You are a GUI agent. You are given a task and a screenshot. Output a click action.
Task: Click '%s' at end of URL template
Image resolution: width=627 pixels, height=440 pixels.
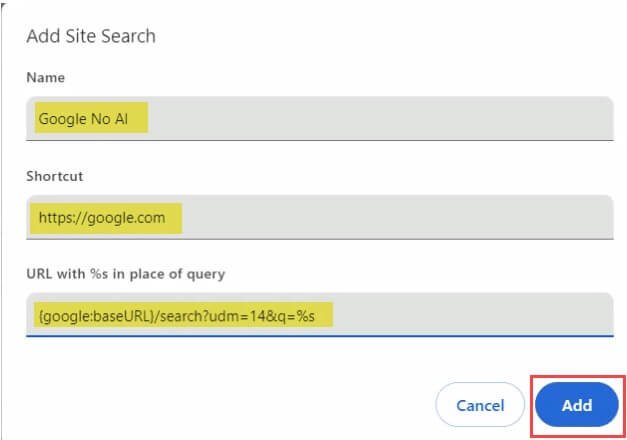tap(306, 316)
